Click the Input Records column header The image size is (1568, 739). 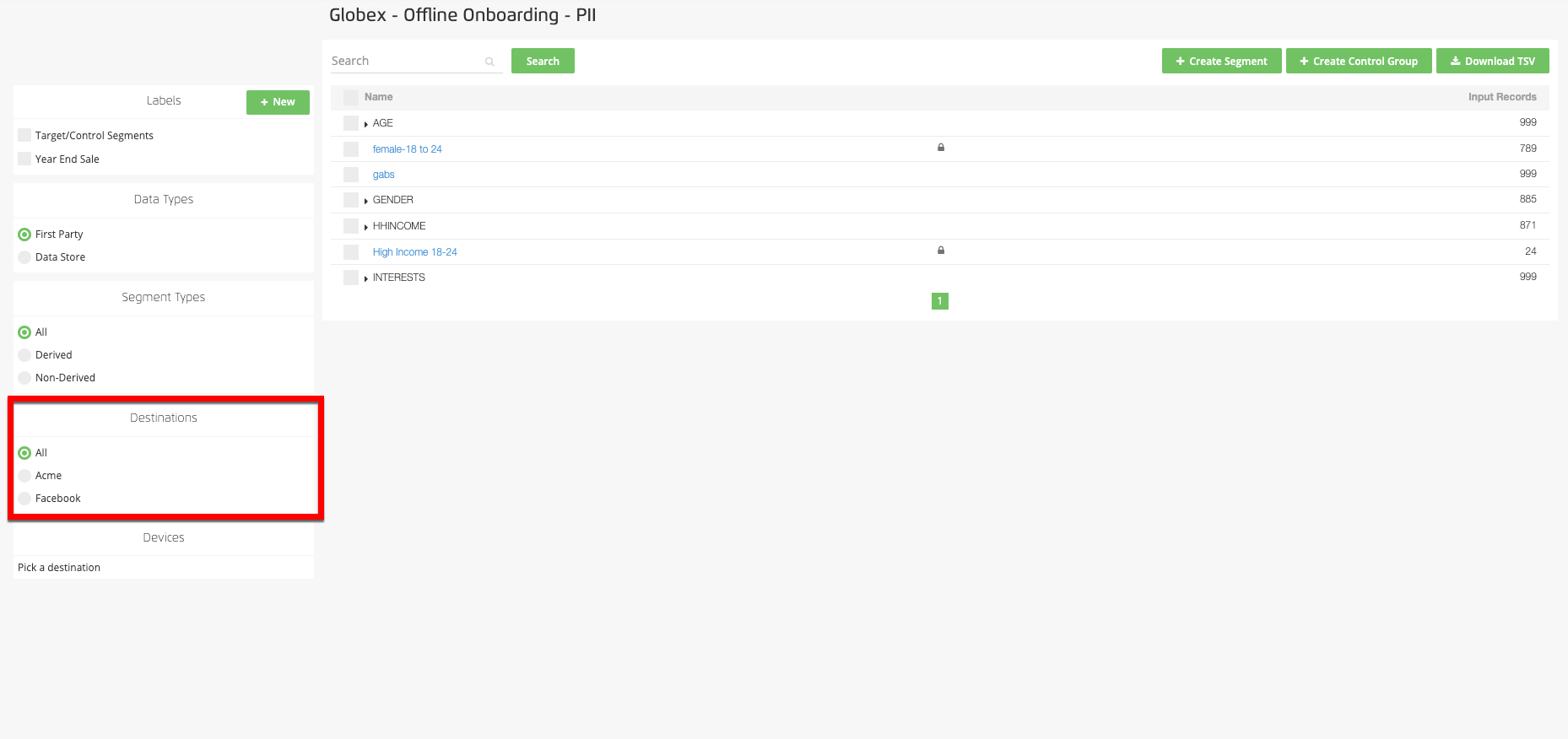[1501, 97]
